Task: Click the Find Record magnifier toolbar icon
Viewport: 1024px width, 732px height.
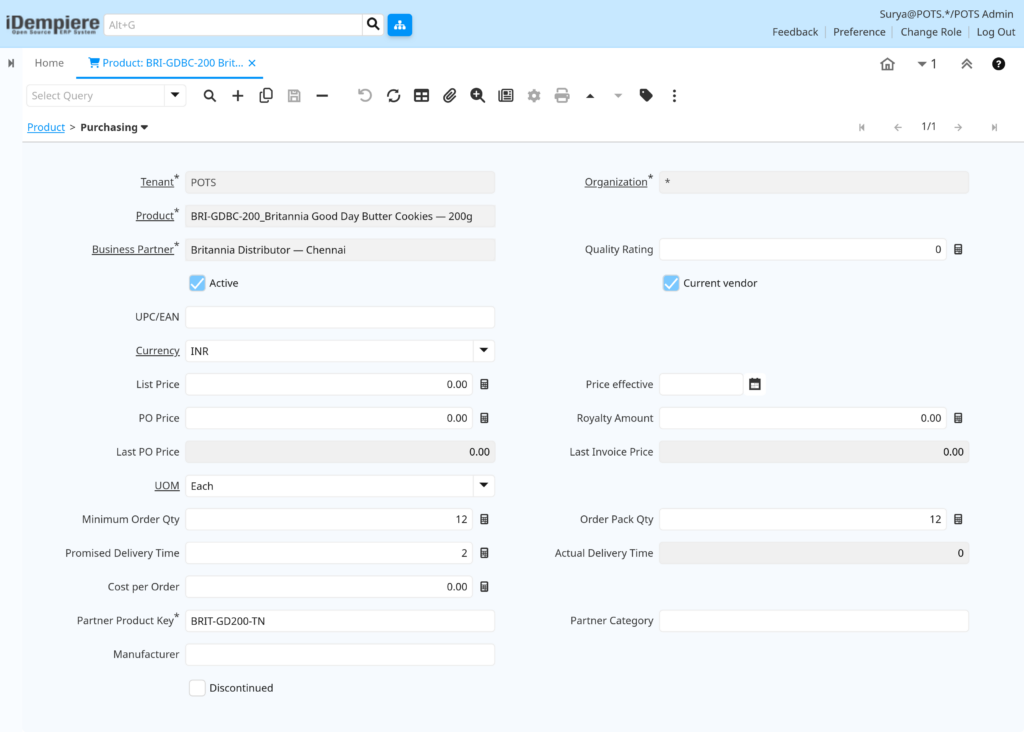Action: pos(210,96)
